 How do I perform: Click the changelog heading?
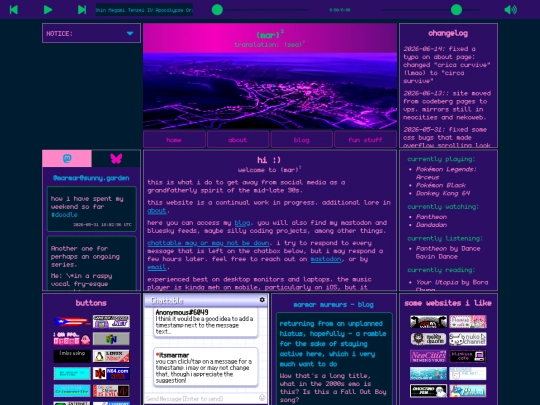point(448,33)
